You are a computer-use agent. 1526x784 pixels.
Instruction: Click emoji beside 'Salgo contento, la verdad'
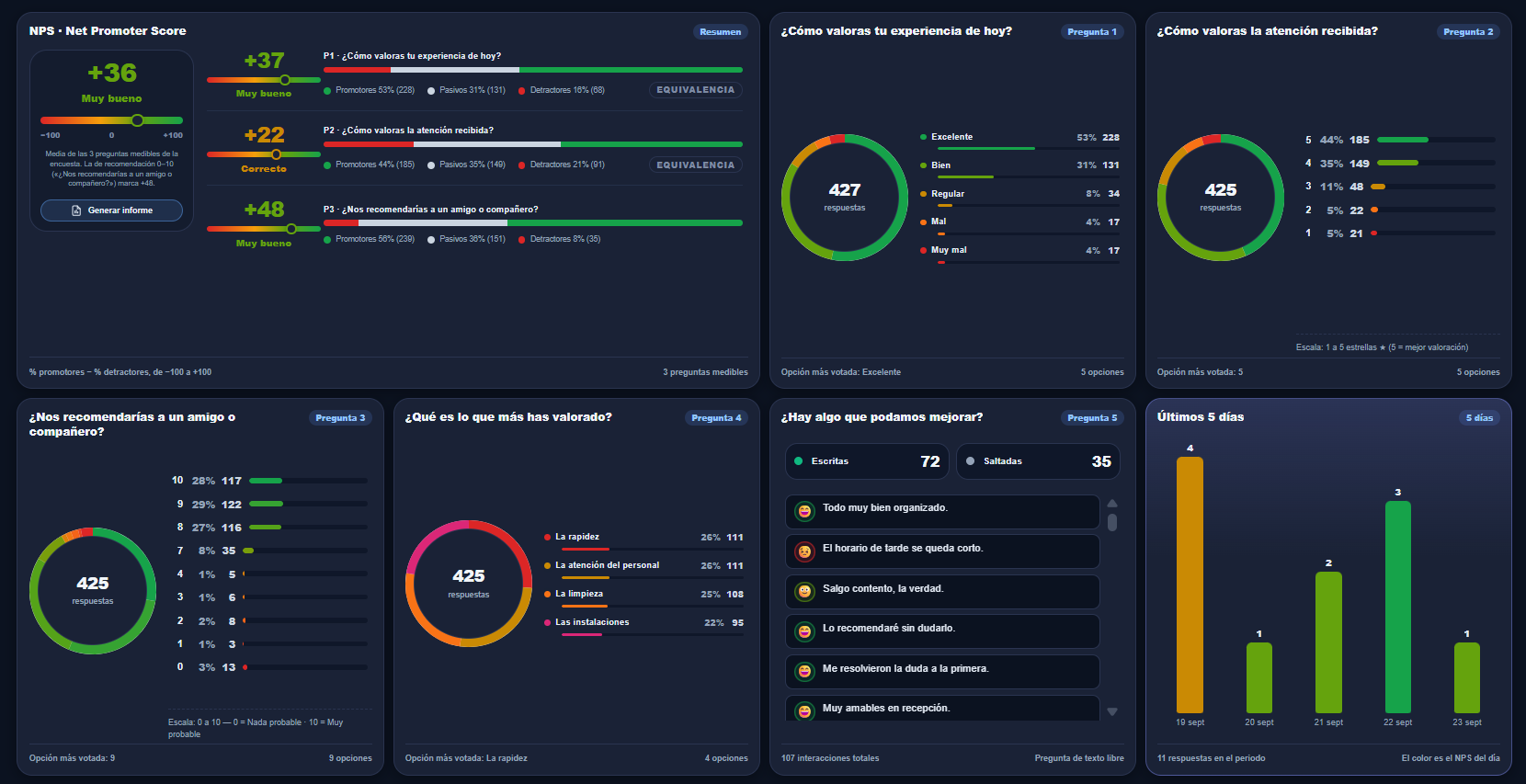(804, 592)
